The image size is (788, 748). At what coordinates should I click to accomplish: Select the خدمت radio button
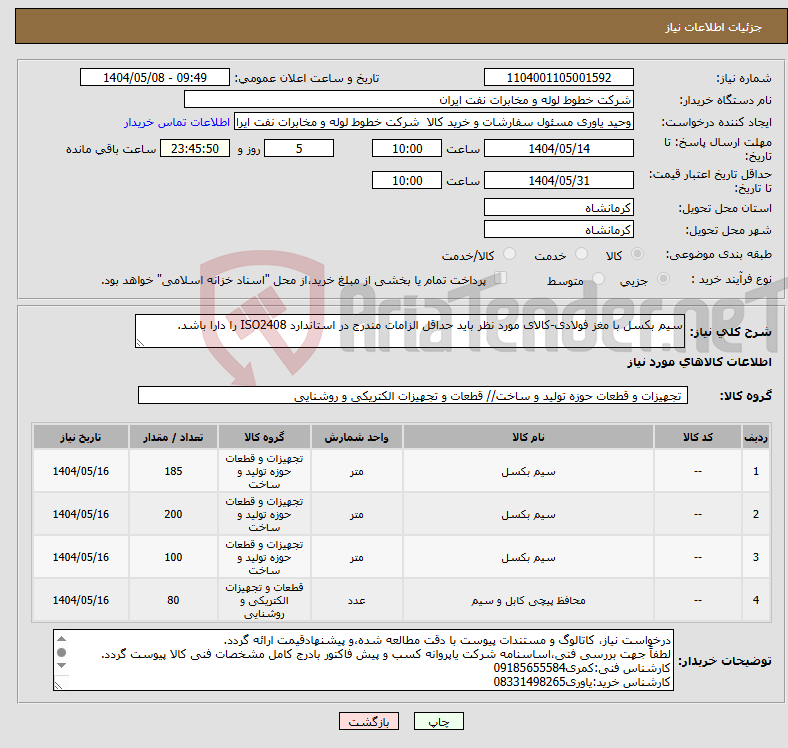click(x=581, y=254)
